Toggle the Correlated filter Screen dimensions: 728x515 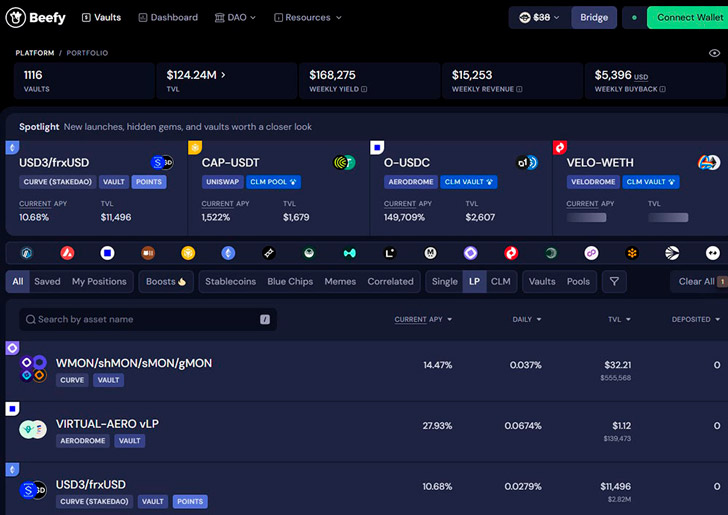coord(390,281)
